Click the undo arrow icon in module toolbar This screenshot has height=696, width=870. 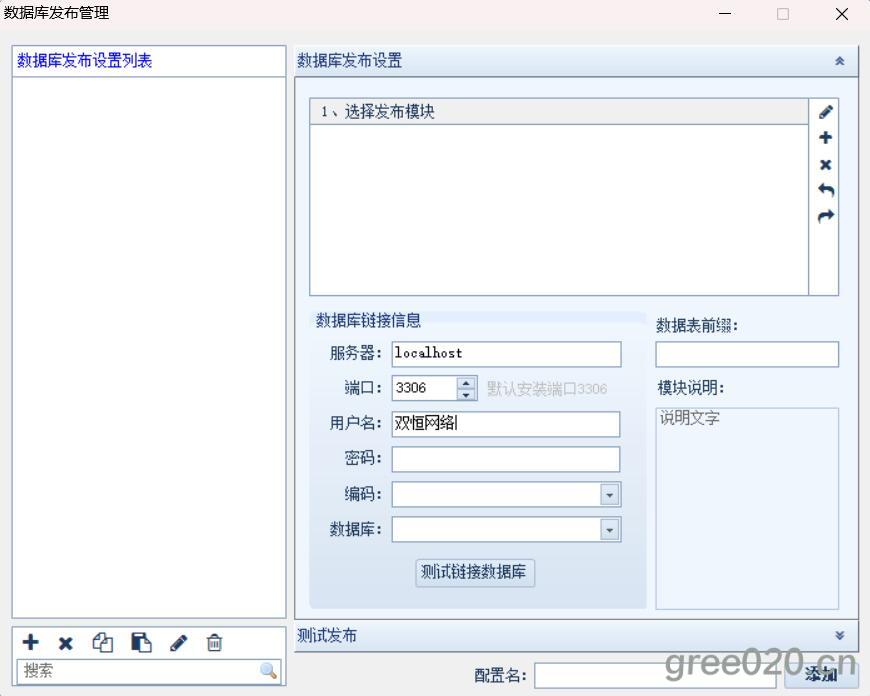[826, 190]
